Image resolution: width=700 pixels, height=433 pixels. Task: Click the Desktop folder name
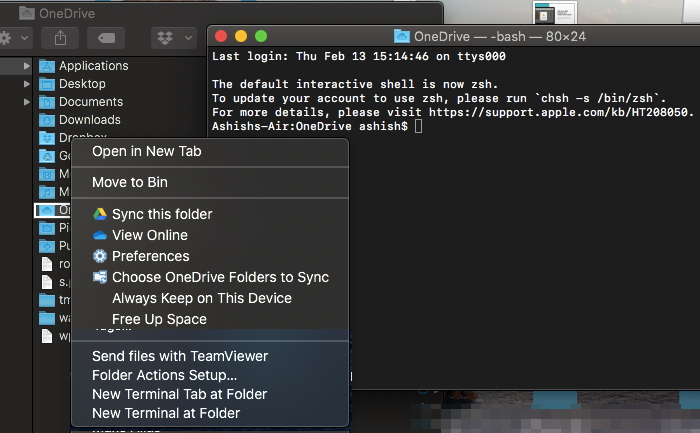point(82,83)
